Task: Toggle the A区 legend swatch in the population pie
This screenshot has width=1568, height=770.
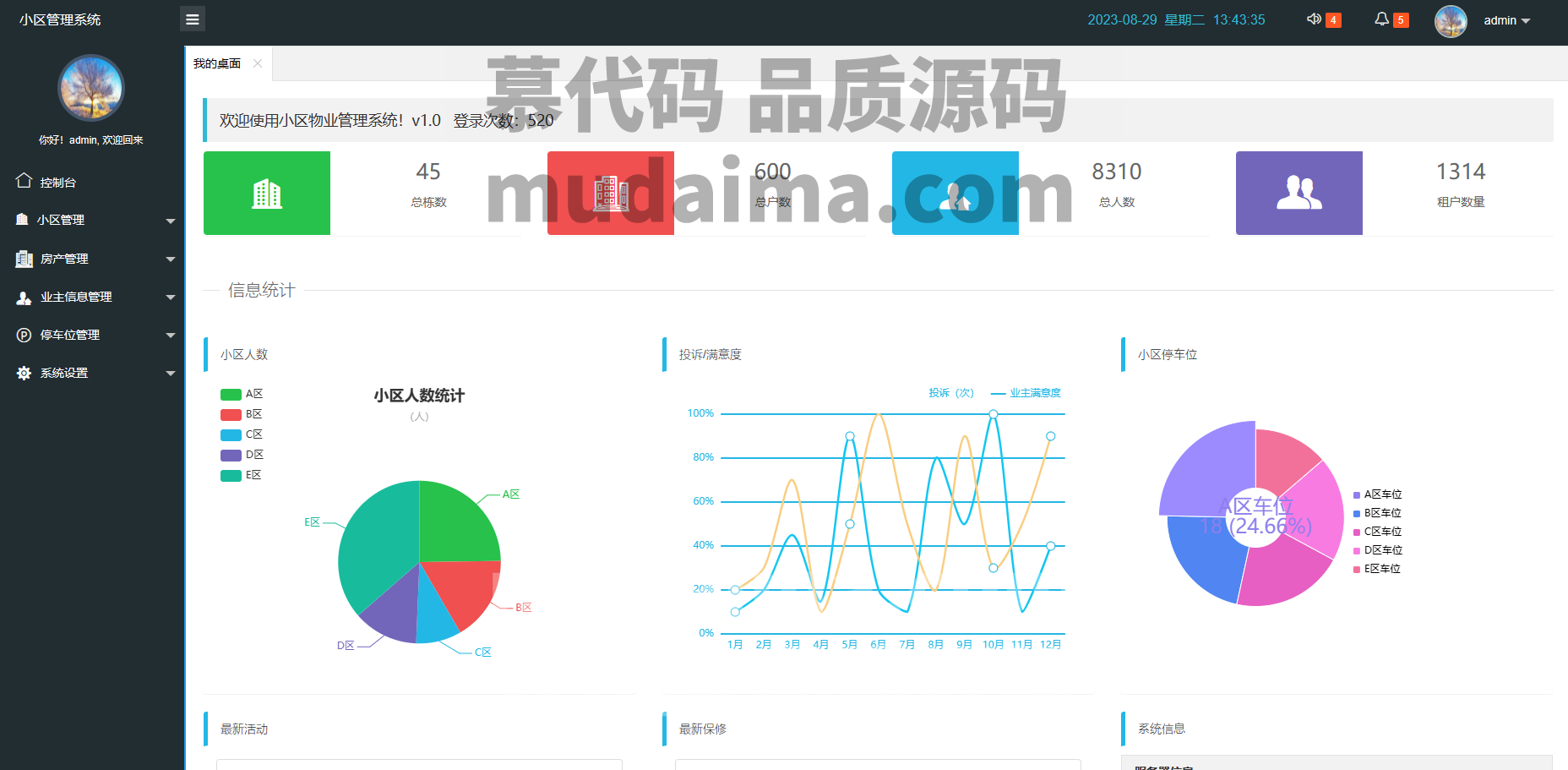Action: coord(231,394)
